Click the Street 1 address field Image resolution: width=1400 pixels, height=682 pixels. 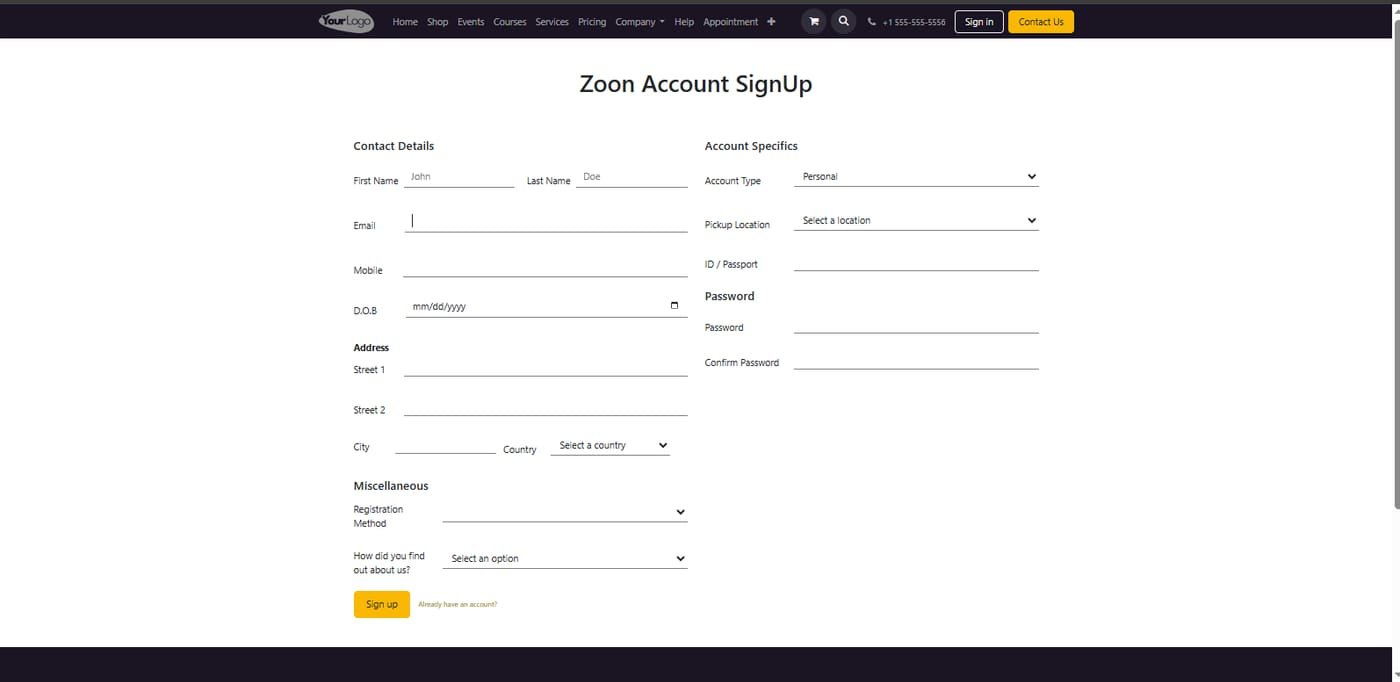[x=546, y=367]
